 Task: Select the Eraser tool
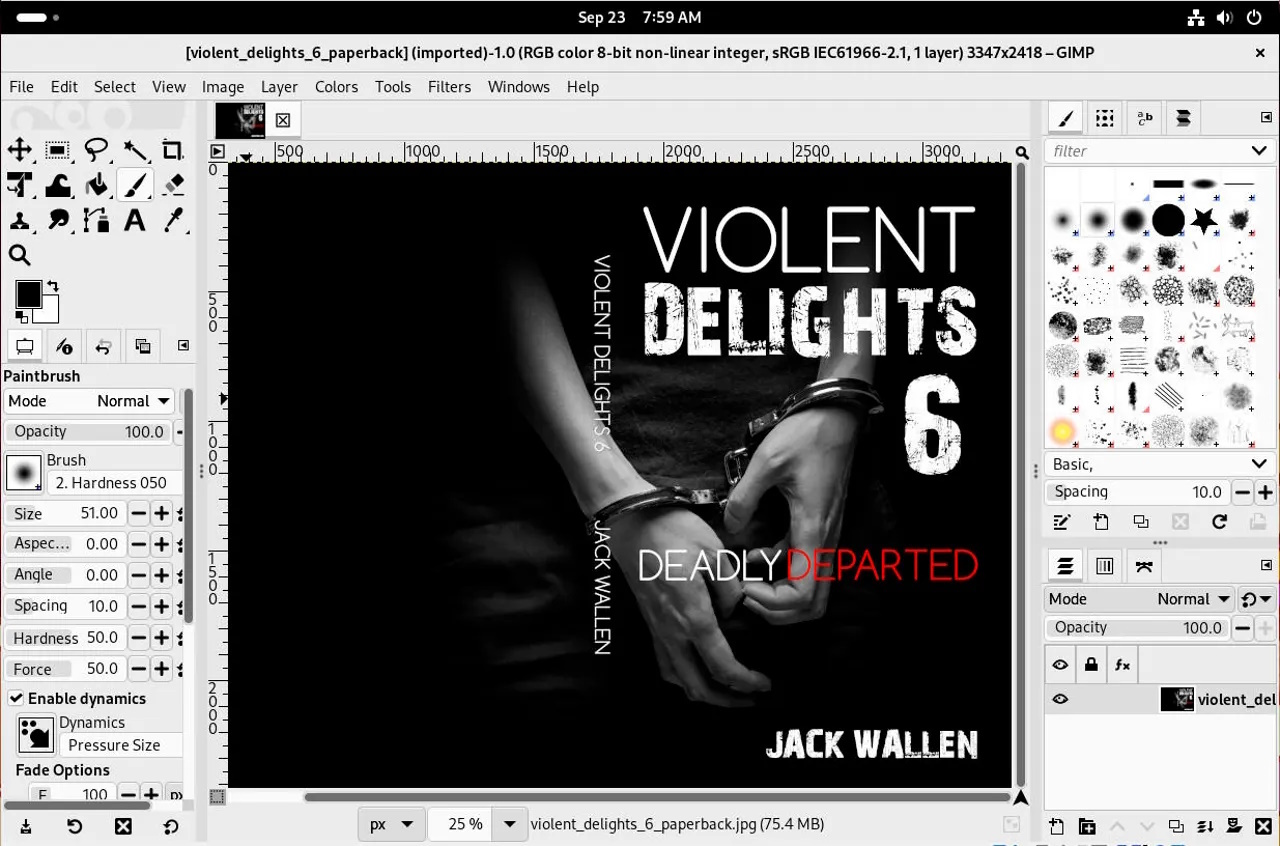[x=172, y=185]
